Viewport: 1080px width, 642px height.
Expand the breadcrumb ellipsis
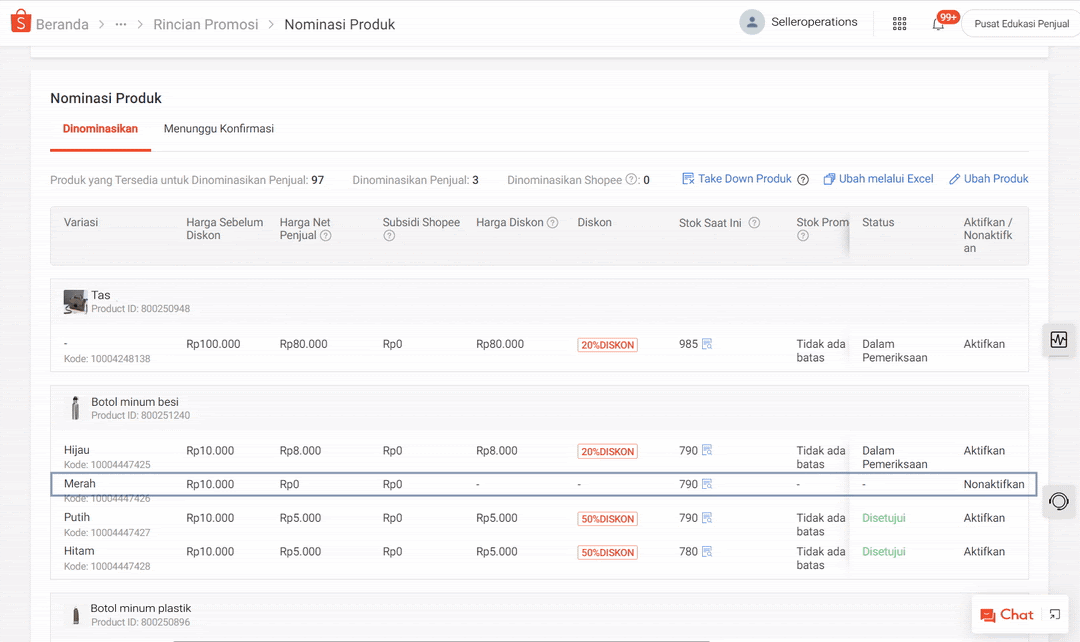121,24
